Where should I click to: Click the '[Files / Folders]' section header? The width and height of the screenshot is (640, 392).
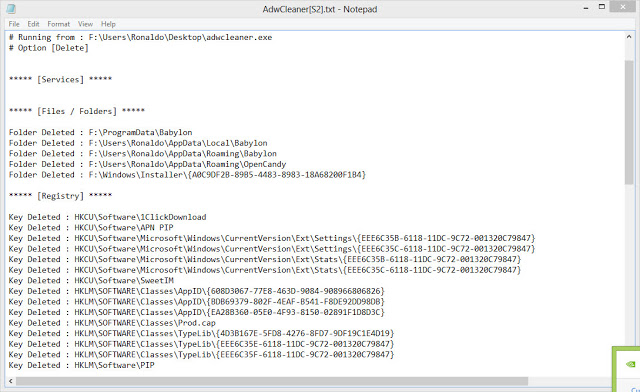[77, 111]
